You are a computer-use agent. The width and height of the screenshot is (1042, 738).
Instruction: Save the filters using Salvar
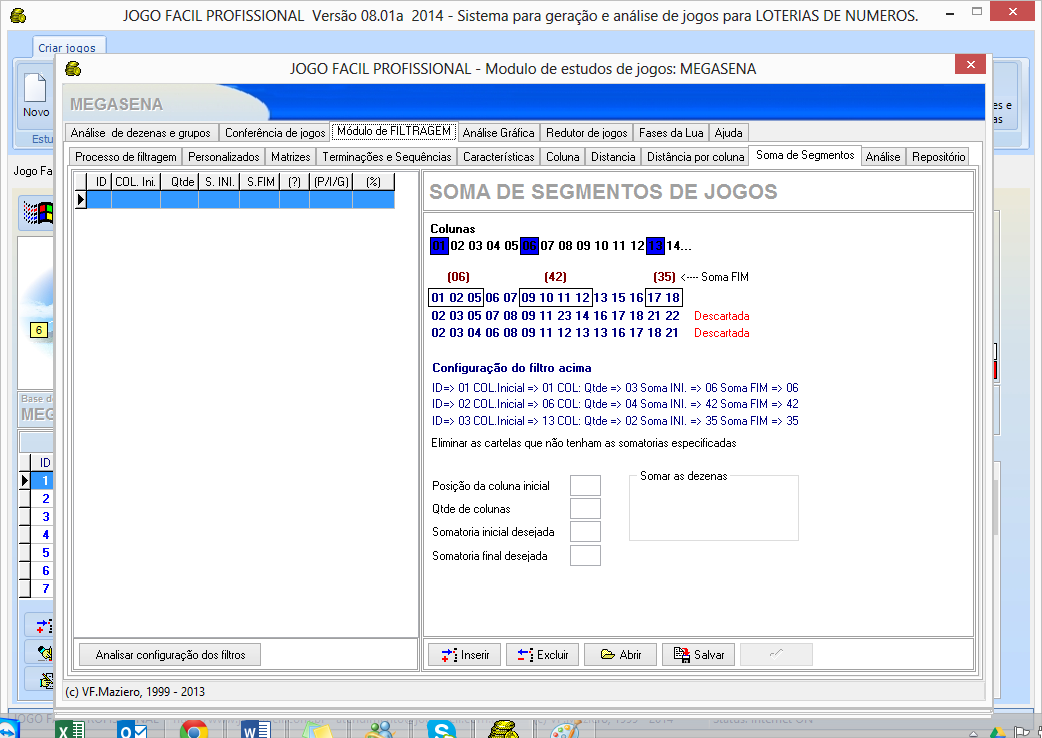(x=698, y=655)
